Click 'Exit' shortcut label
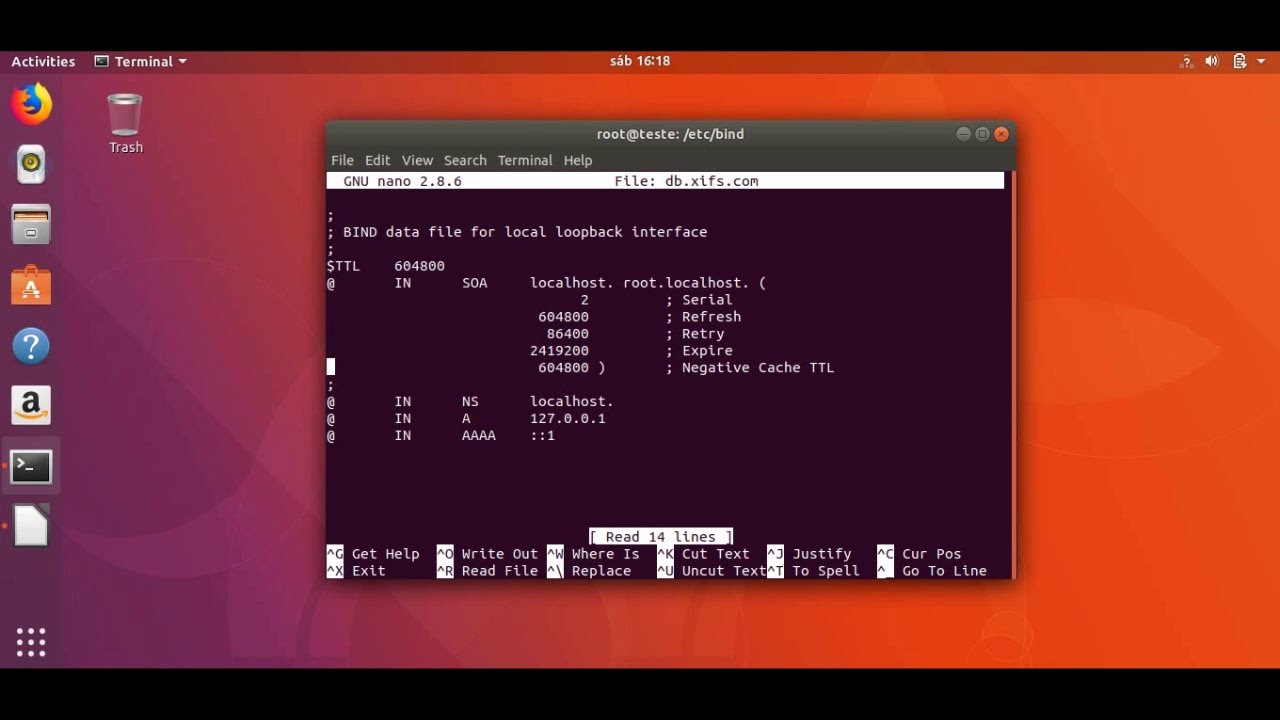Viewport: 1280px width, 720px height. 368,571
